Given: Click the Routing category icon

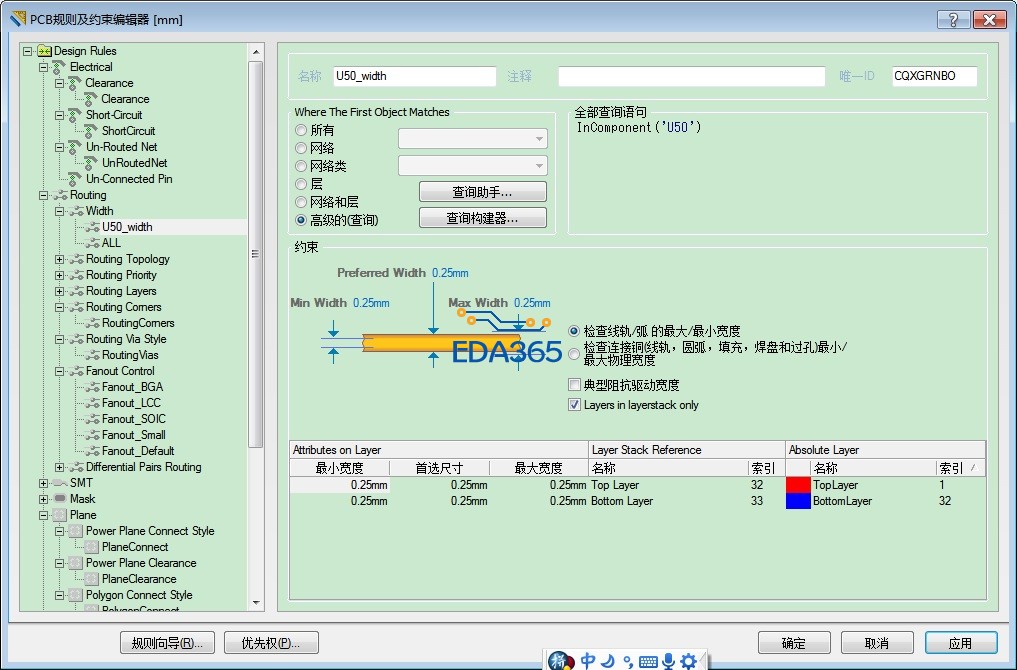Looking at the screenshot, I should [x=60, y=195].
